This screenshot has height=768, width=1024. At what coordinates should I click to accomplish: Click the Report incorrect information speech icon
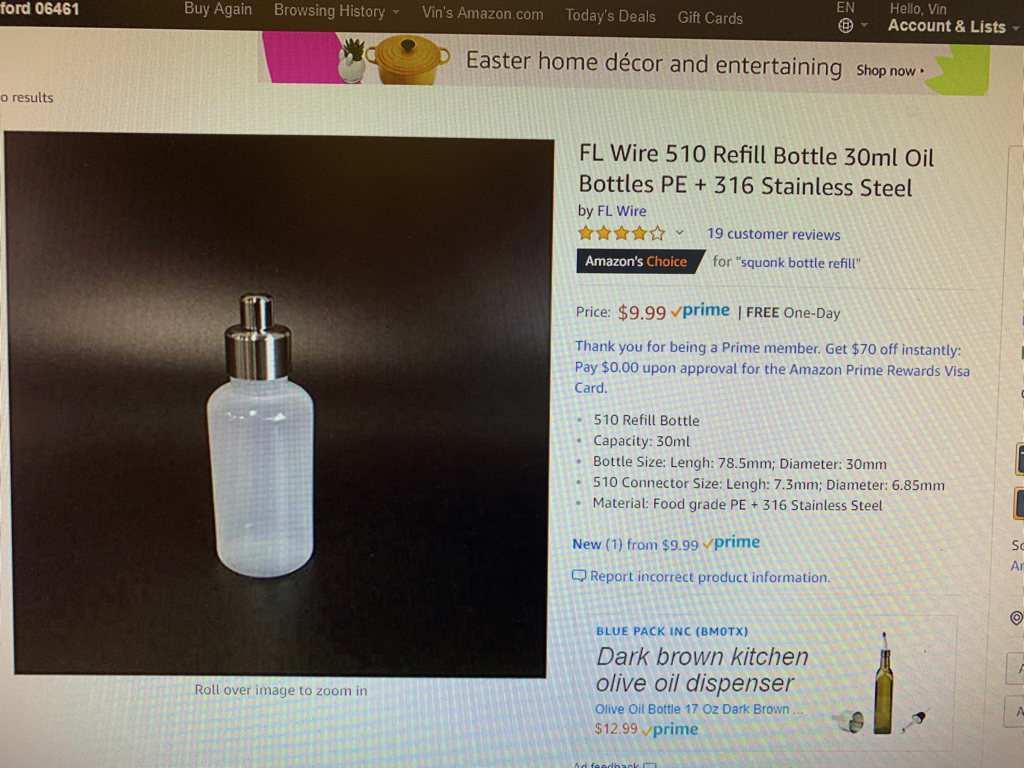click(x=579, y=575)
